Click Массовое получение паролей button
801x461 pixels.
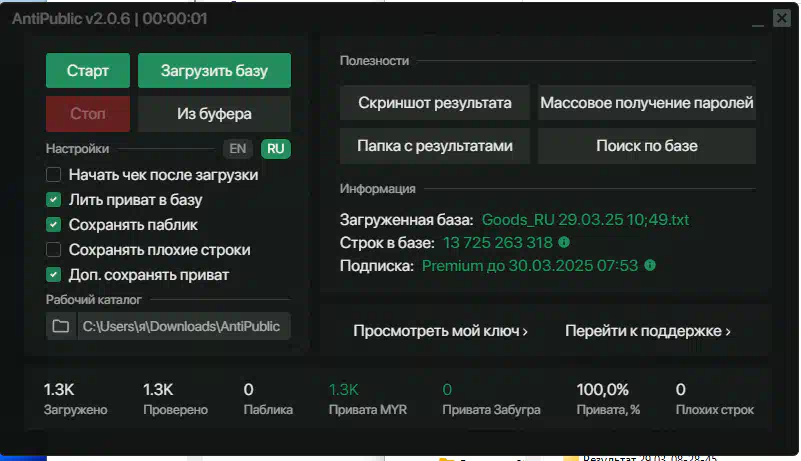(647, 103)
